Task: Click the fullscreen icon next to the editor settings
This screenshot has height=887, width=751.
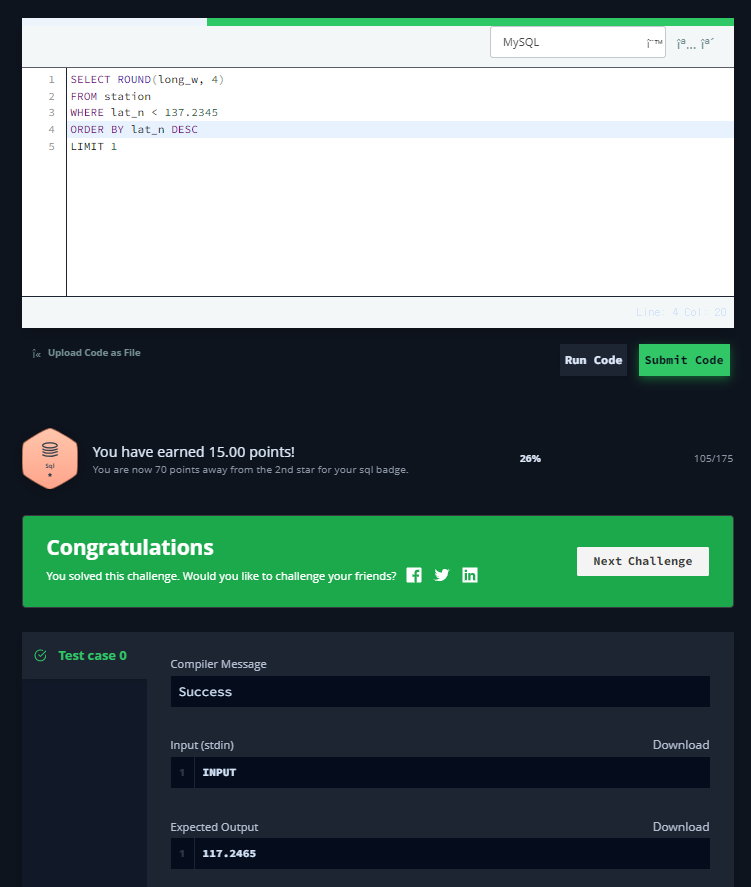Action: pos(708,42)
